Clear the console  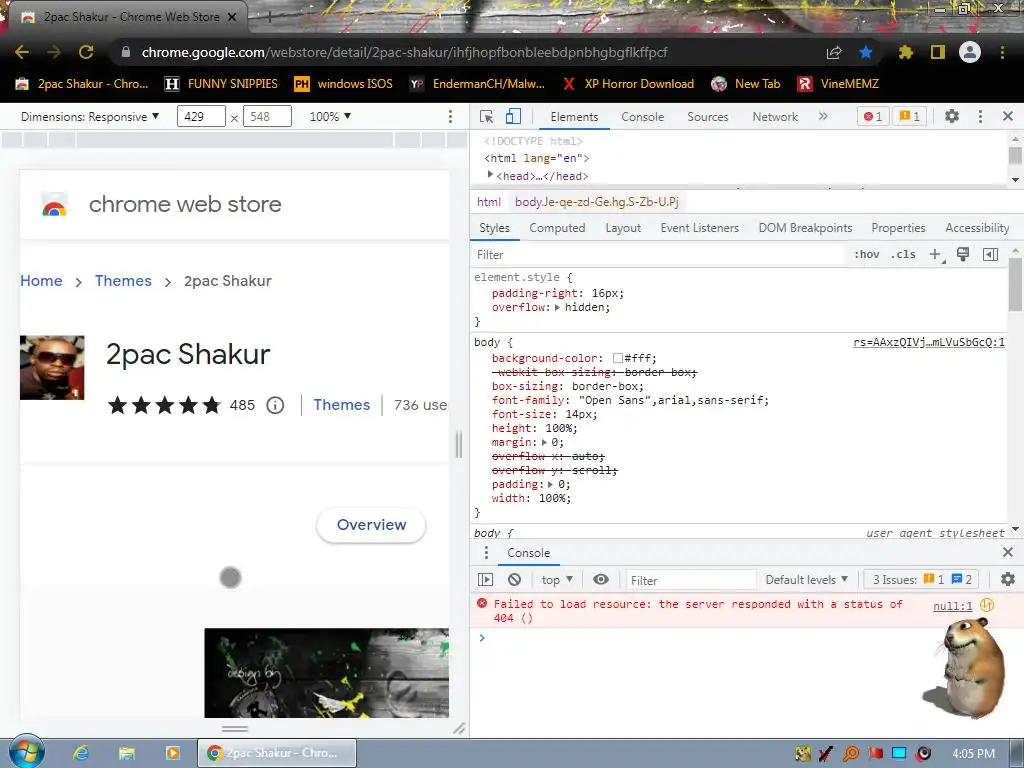(x=515, y=579)
